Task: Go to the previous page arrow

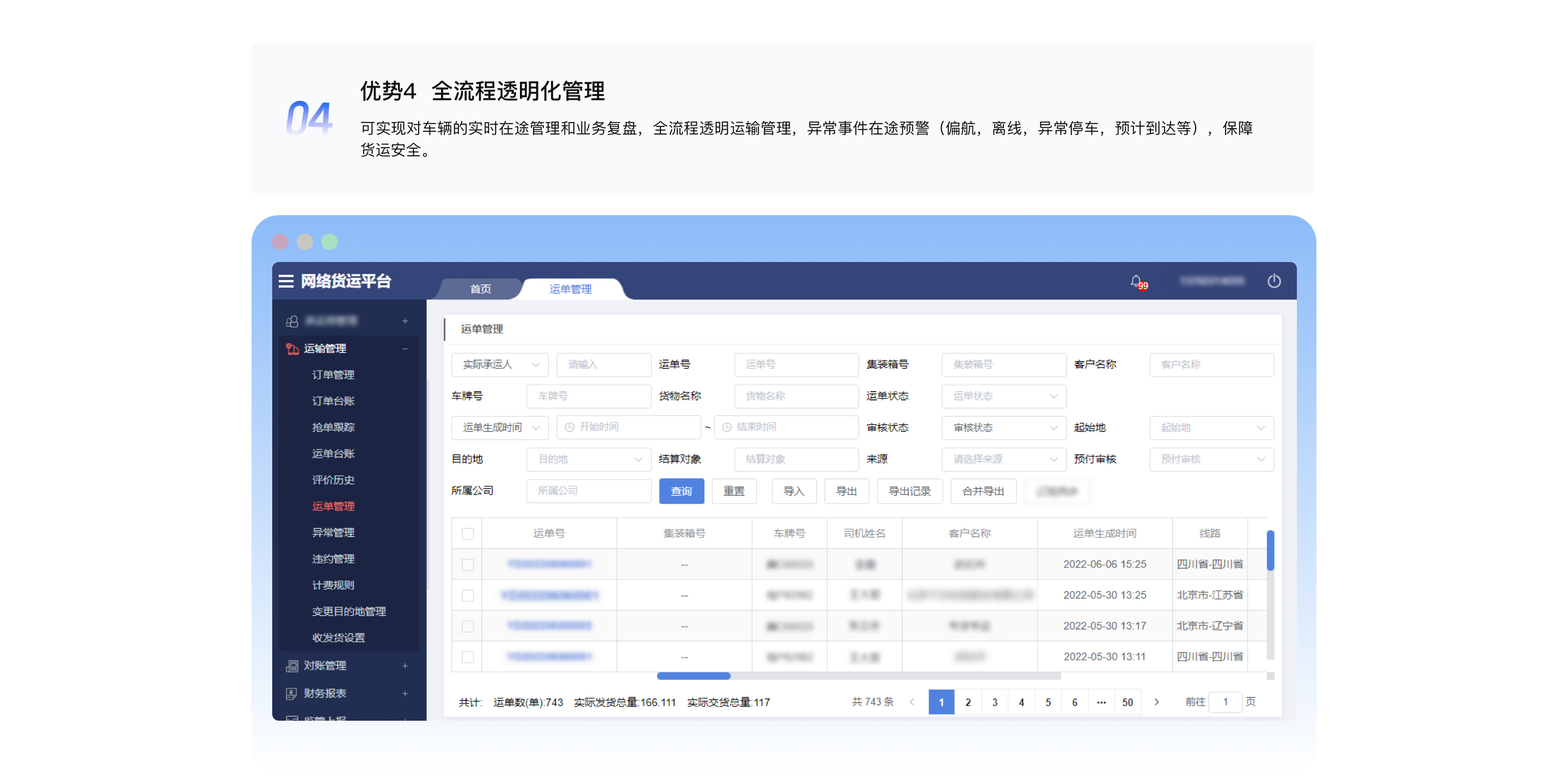Action: tap(912, 702)
